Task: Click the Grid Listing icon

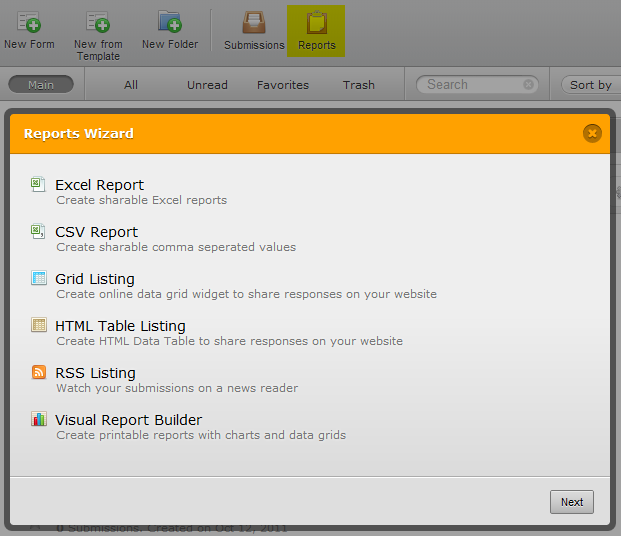Action: tap(39, 279)
